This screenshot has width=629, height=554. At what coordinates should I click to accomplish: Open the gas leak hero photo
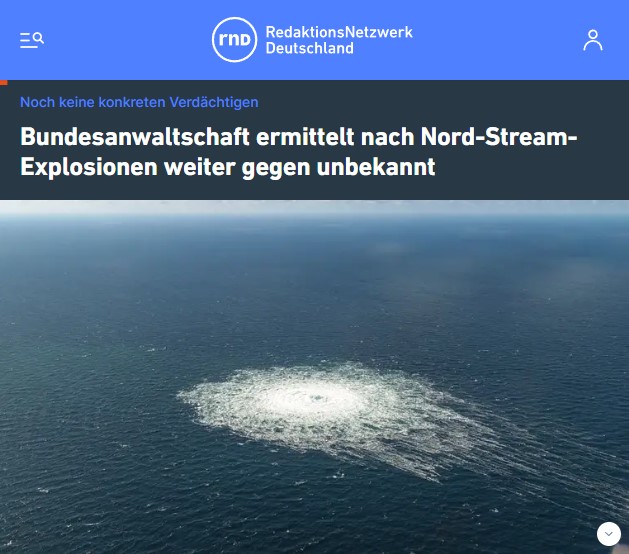(x=314, y=377)
